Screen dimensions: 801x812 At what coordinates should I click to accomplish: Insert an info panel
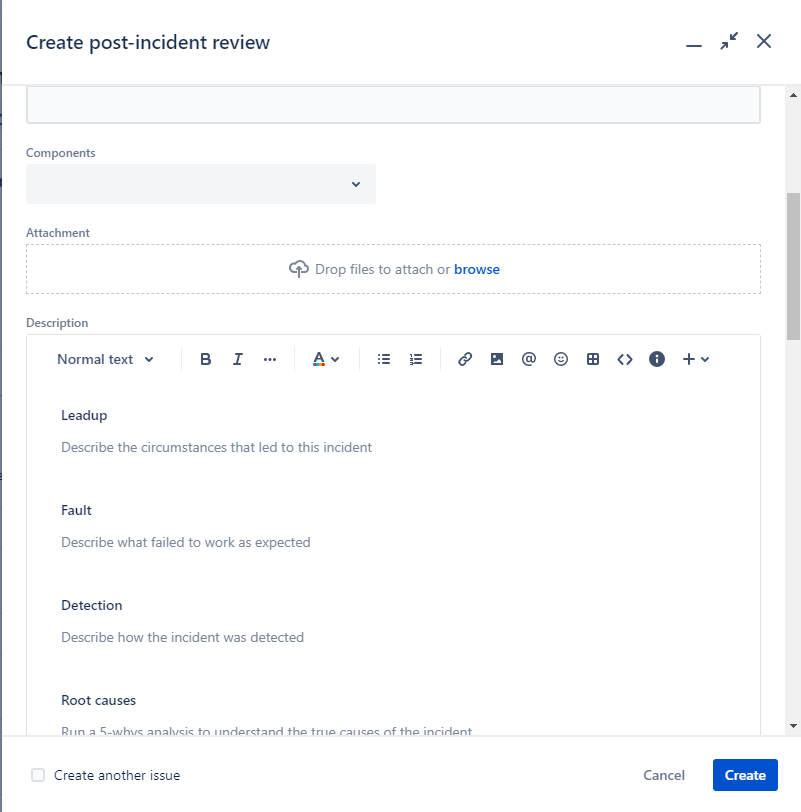pos(657,359)
